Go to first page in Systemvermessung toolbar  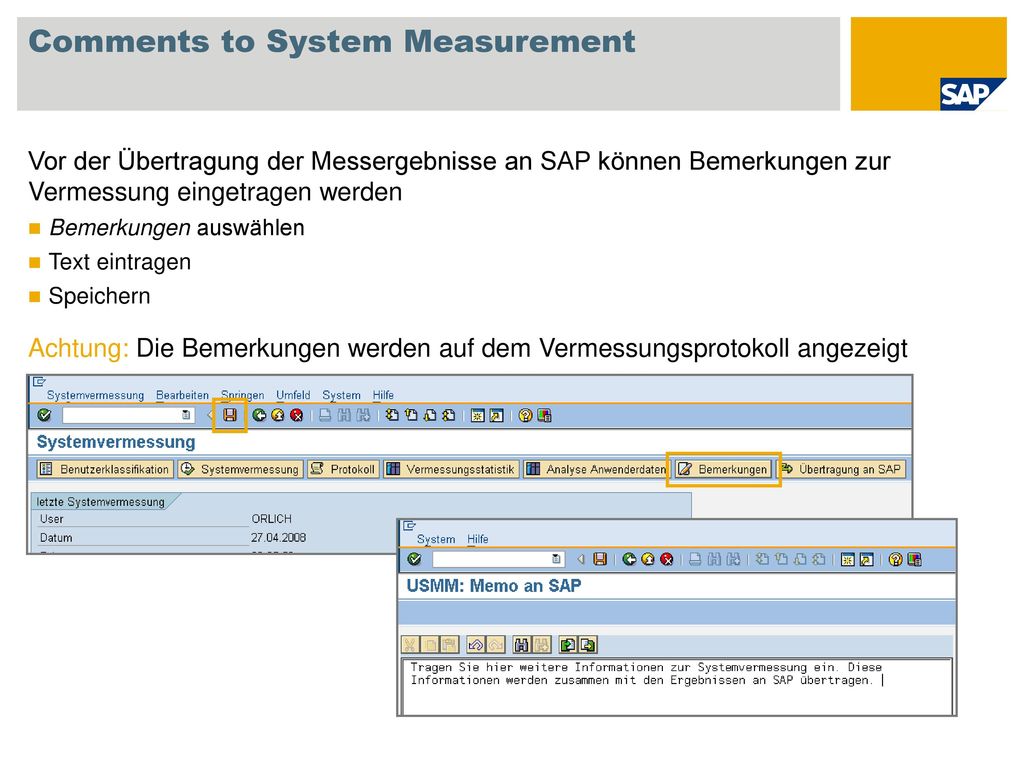392,415
